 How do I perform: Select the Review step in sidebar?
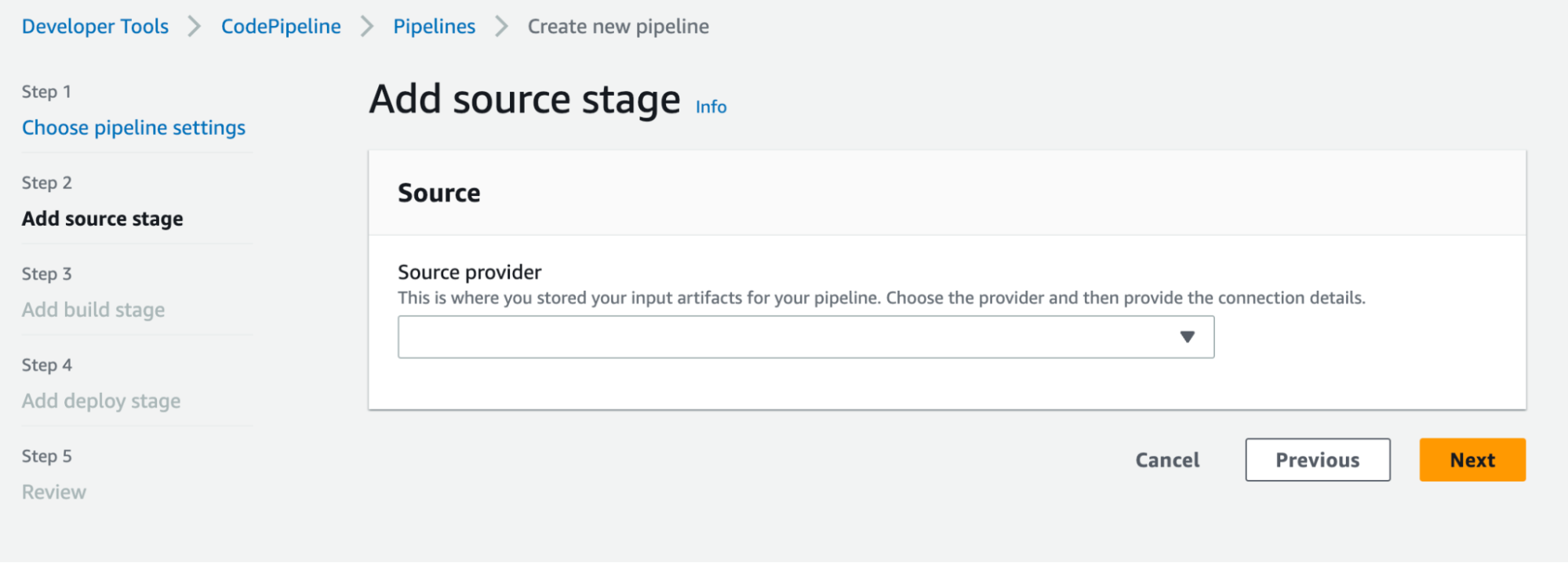point(54,492)
